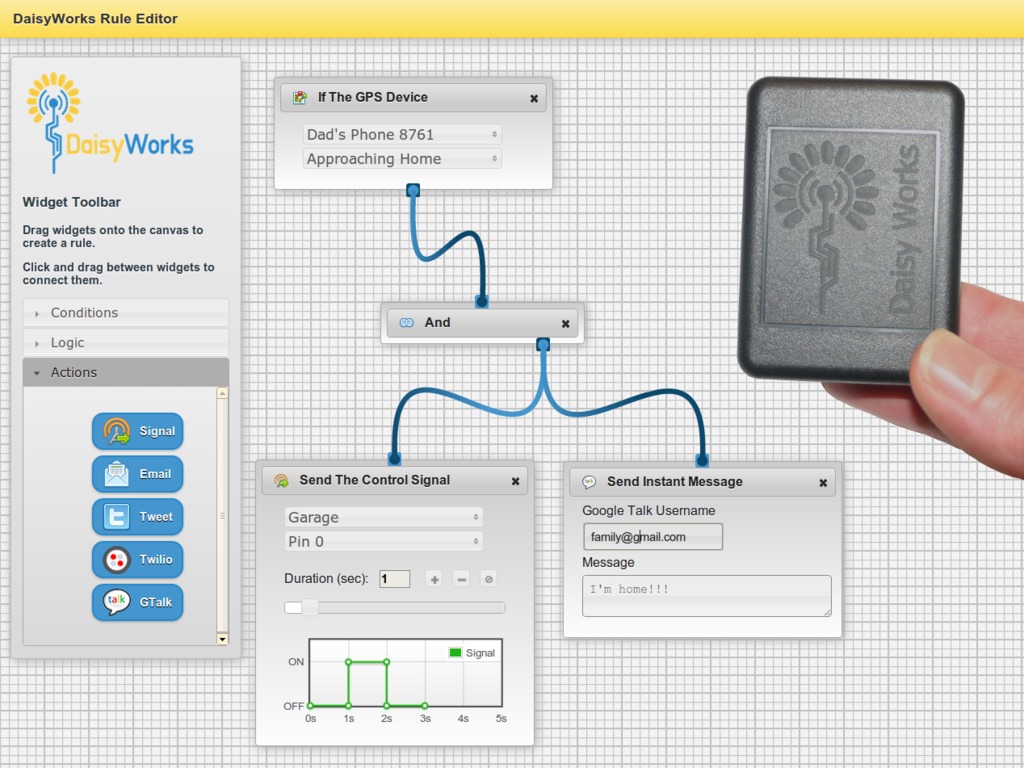Click the Duration (sec) label
Image resolution: width=1024 pixels, height=768 pixels.
[x=326, y=579]
